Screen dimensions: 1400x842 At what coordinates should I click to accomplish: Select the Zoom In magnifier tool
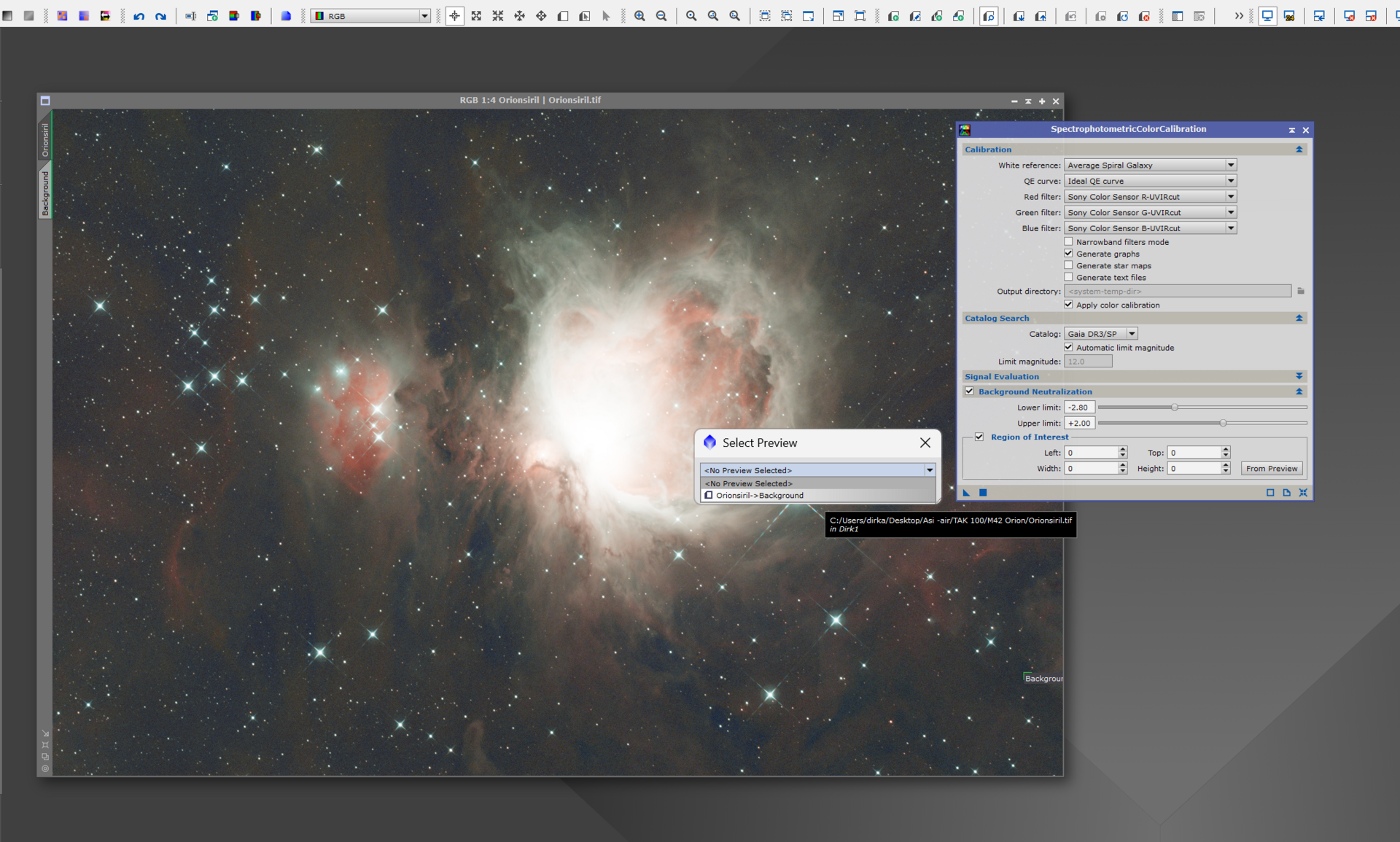[x=639, y=16]
